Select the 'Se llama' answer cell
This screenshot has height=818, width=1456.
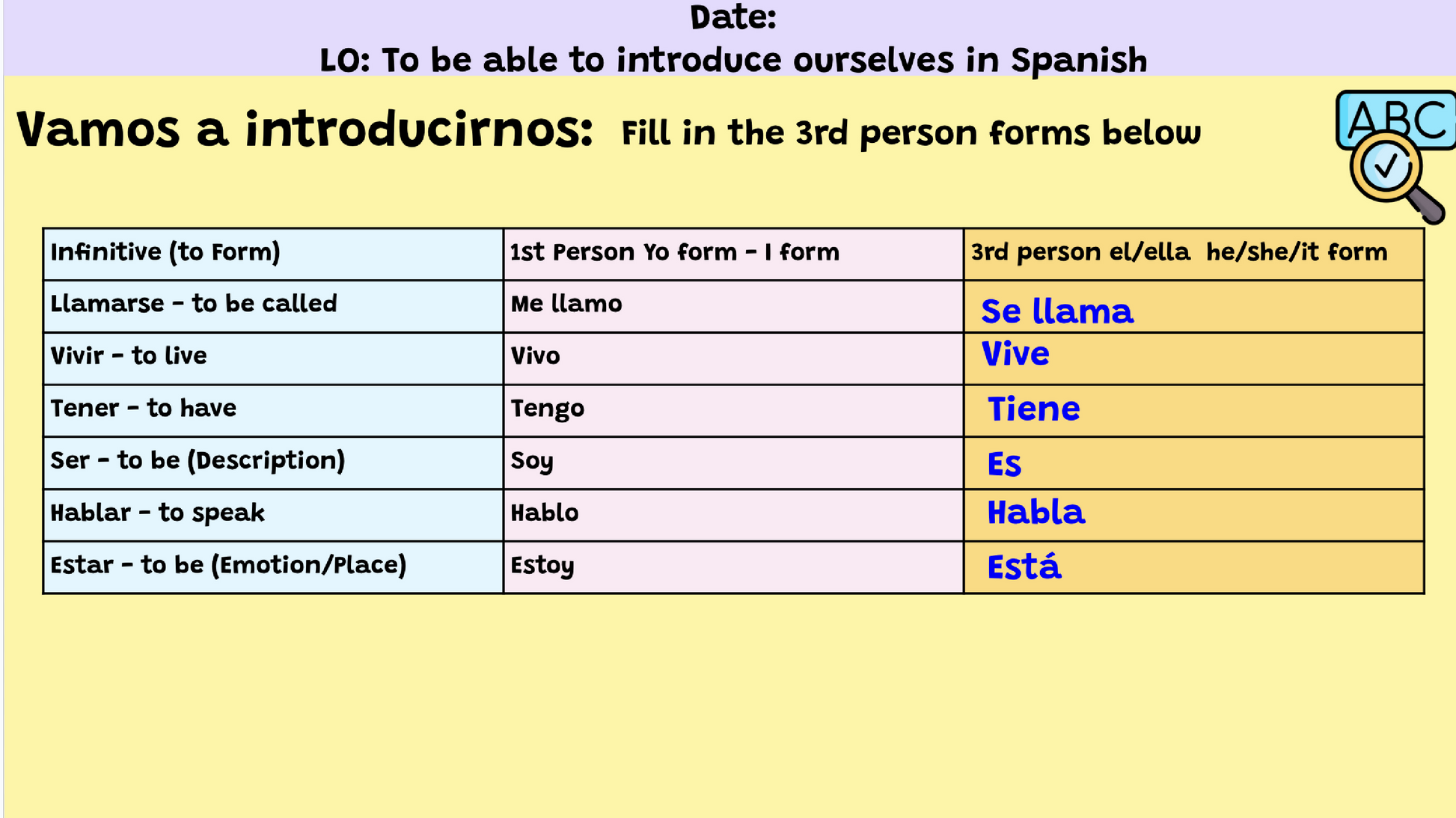coord(1194,307)
